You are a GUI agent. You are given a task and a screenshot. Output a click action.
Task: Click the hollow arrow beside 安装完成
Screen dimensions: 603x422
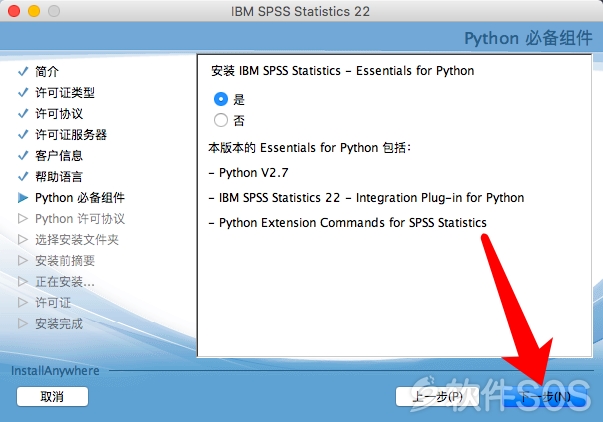tap(23, 324)
